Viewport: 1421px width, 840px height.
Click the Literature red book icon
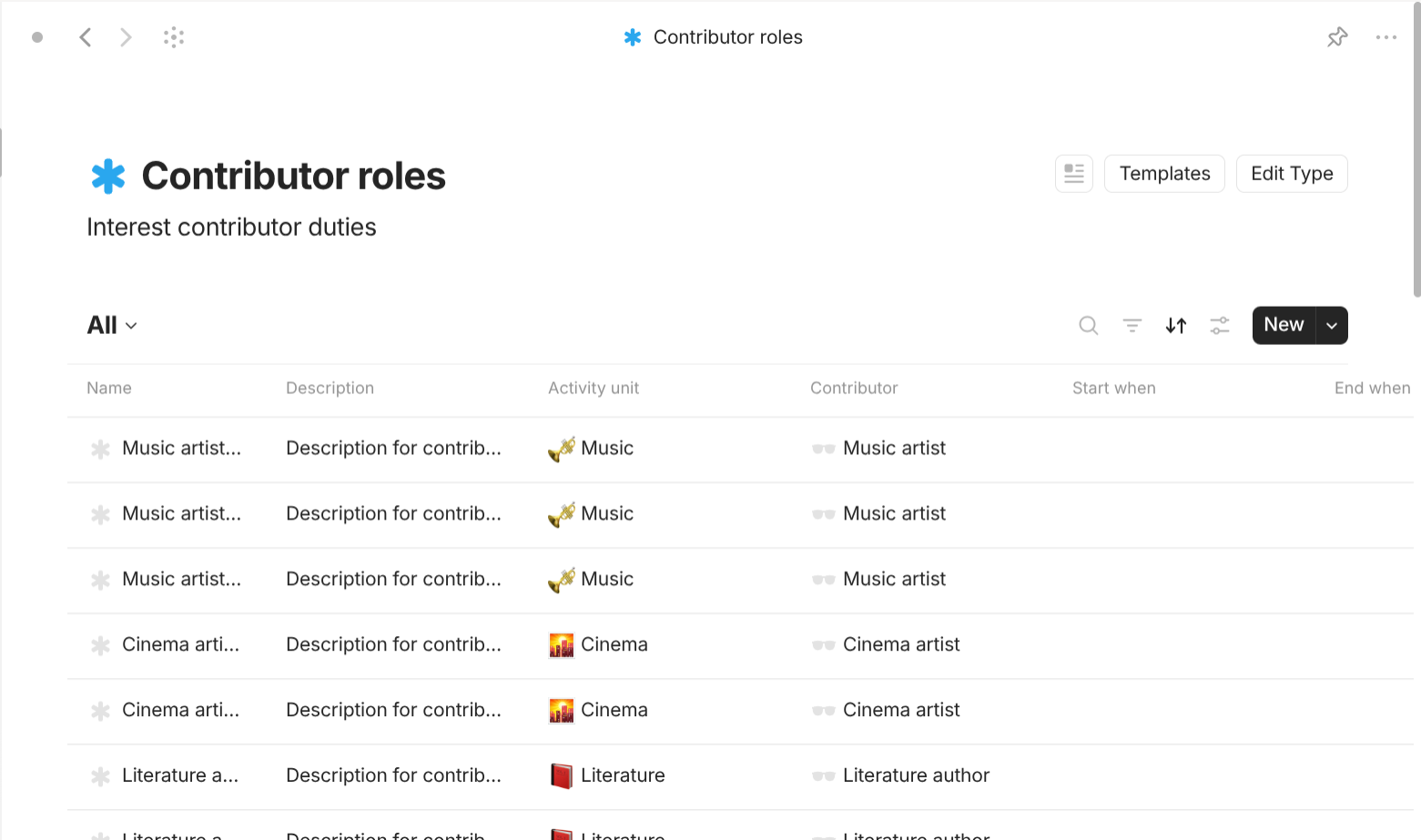(562, 774)
